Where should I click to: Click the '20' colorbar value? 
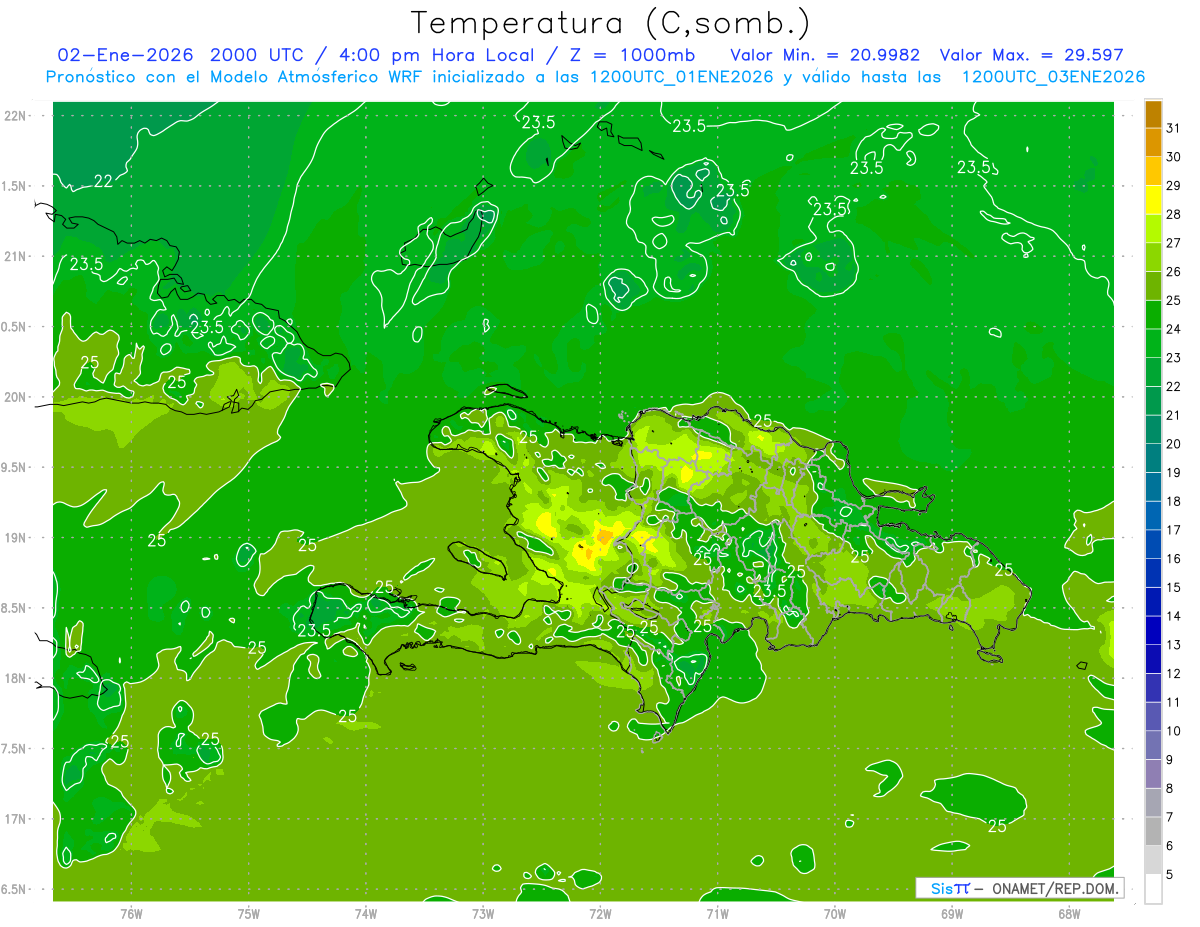1174,444
